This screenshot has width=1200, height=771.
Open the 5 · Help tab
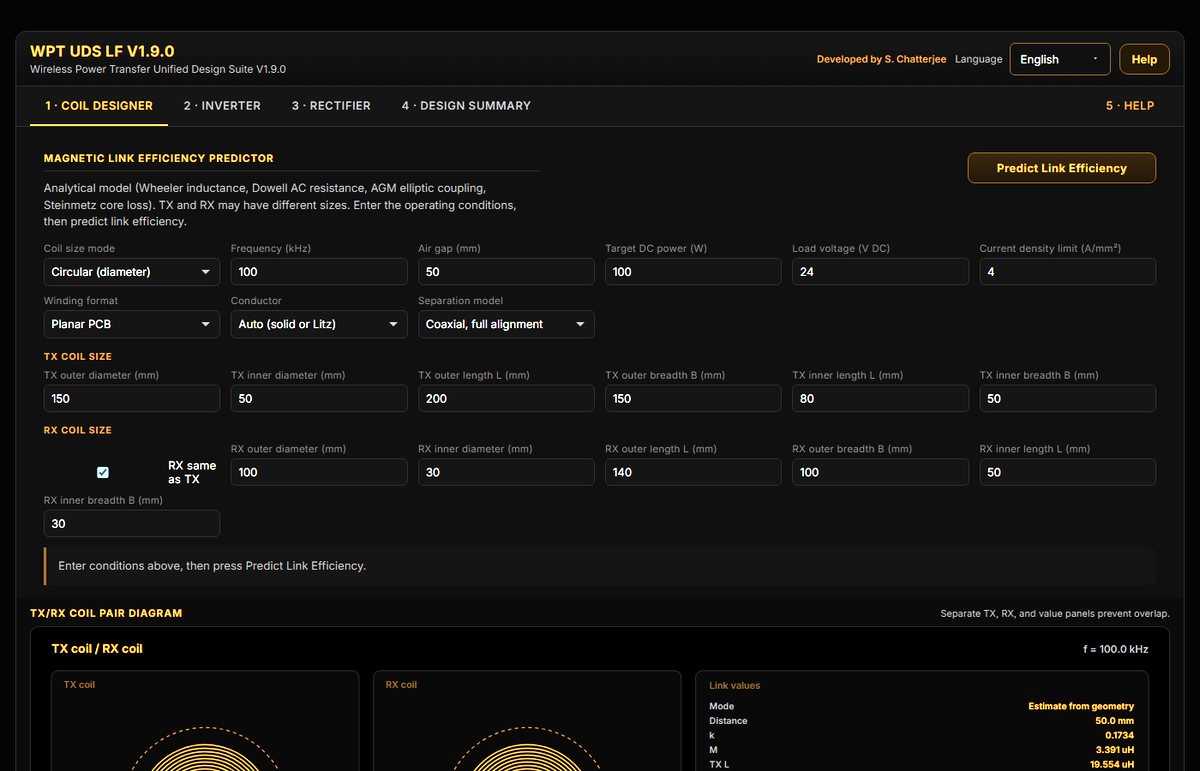pyautogui.click(x=1130, y=105)
